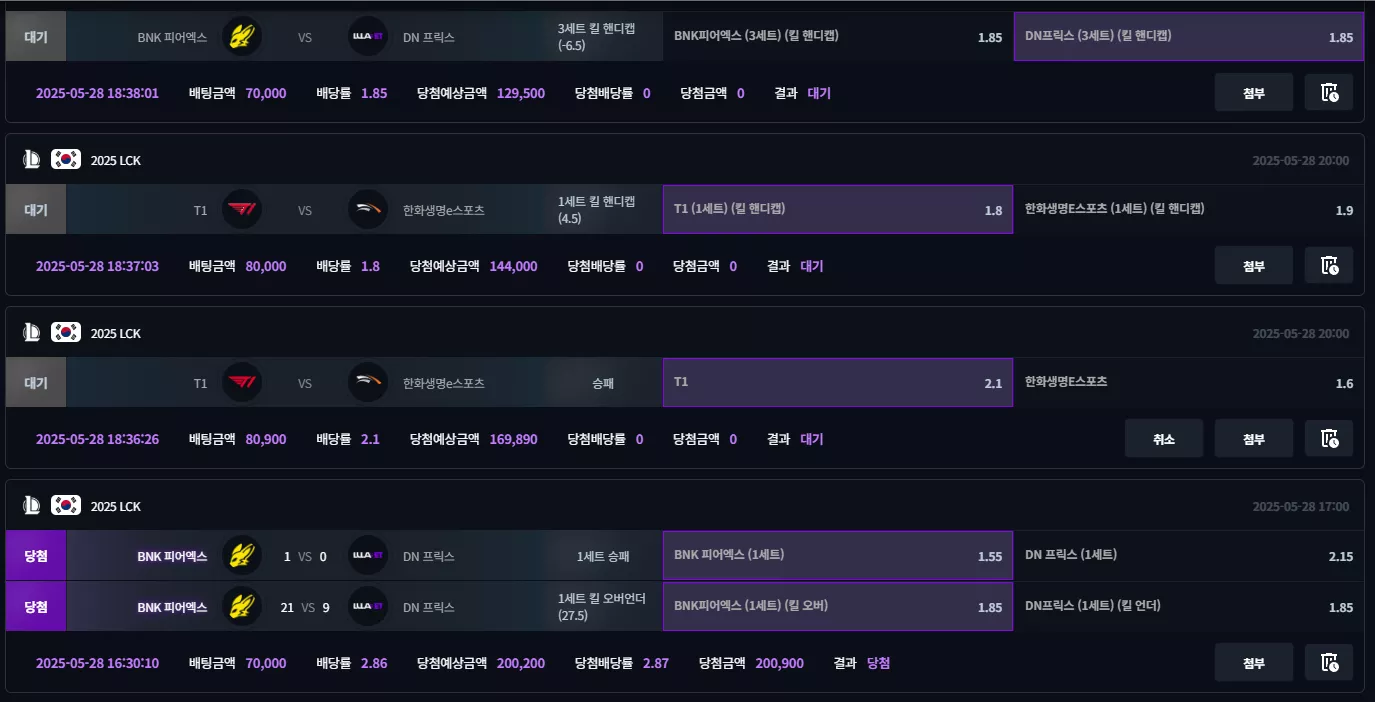This screenshot has width=1375, height=702.
Task: Select the 한화생명E스포츠 (1세트) (킬 핸디캡) 1.9 odds
Action: pos(1188,209)
